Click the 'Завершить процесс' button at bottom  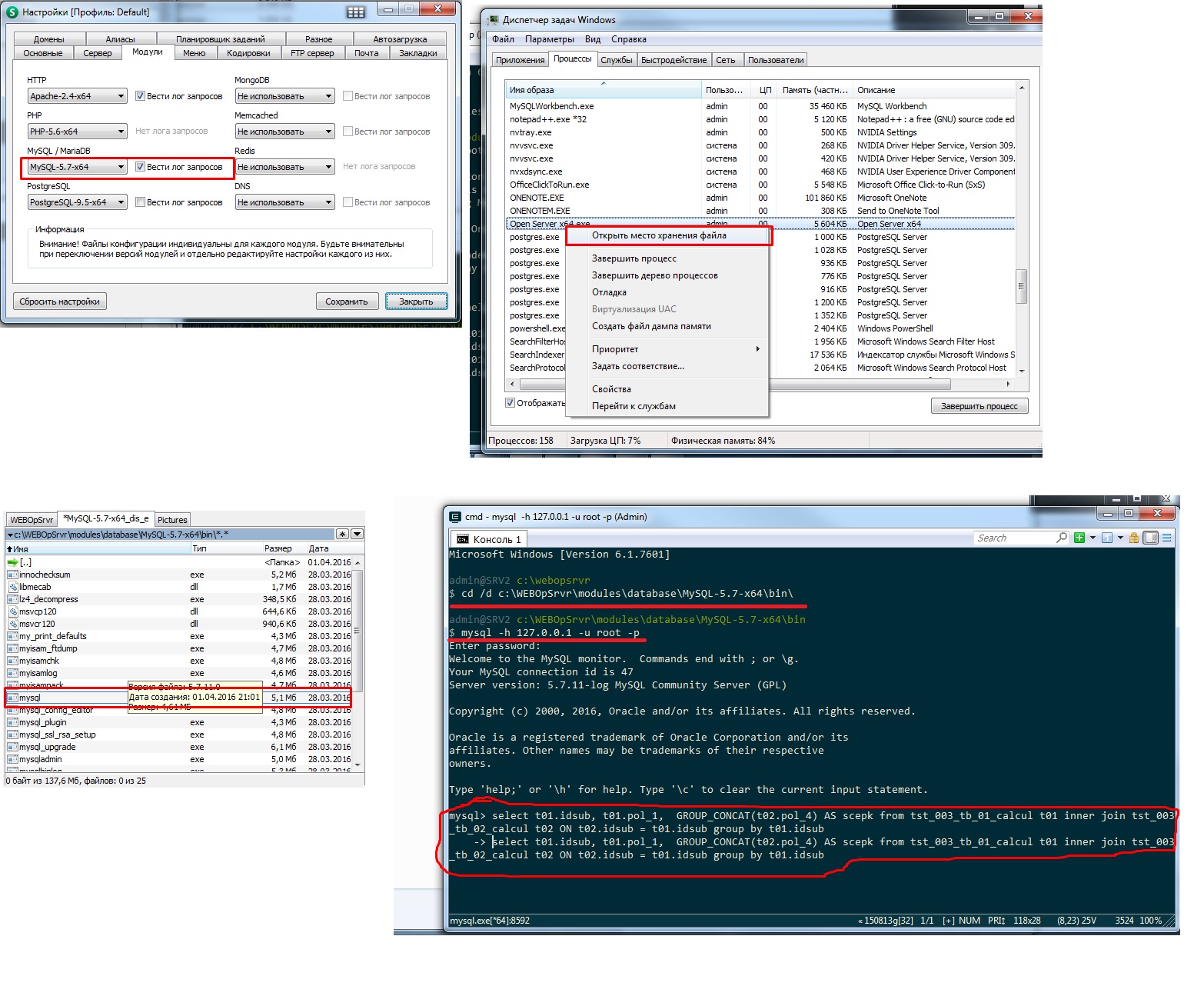(979, 406)
